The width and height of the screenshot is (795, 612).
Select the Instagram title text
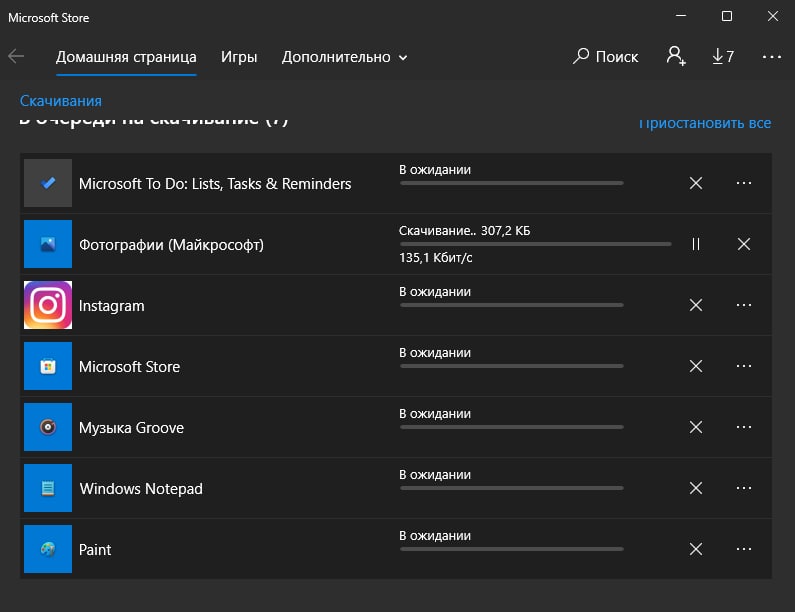click(x=112, y=306)
